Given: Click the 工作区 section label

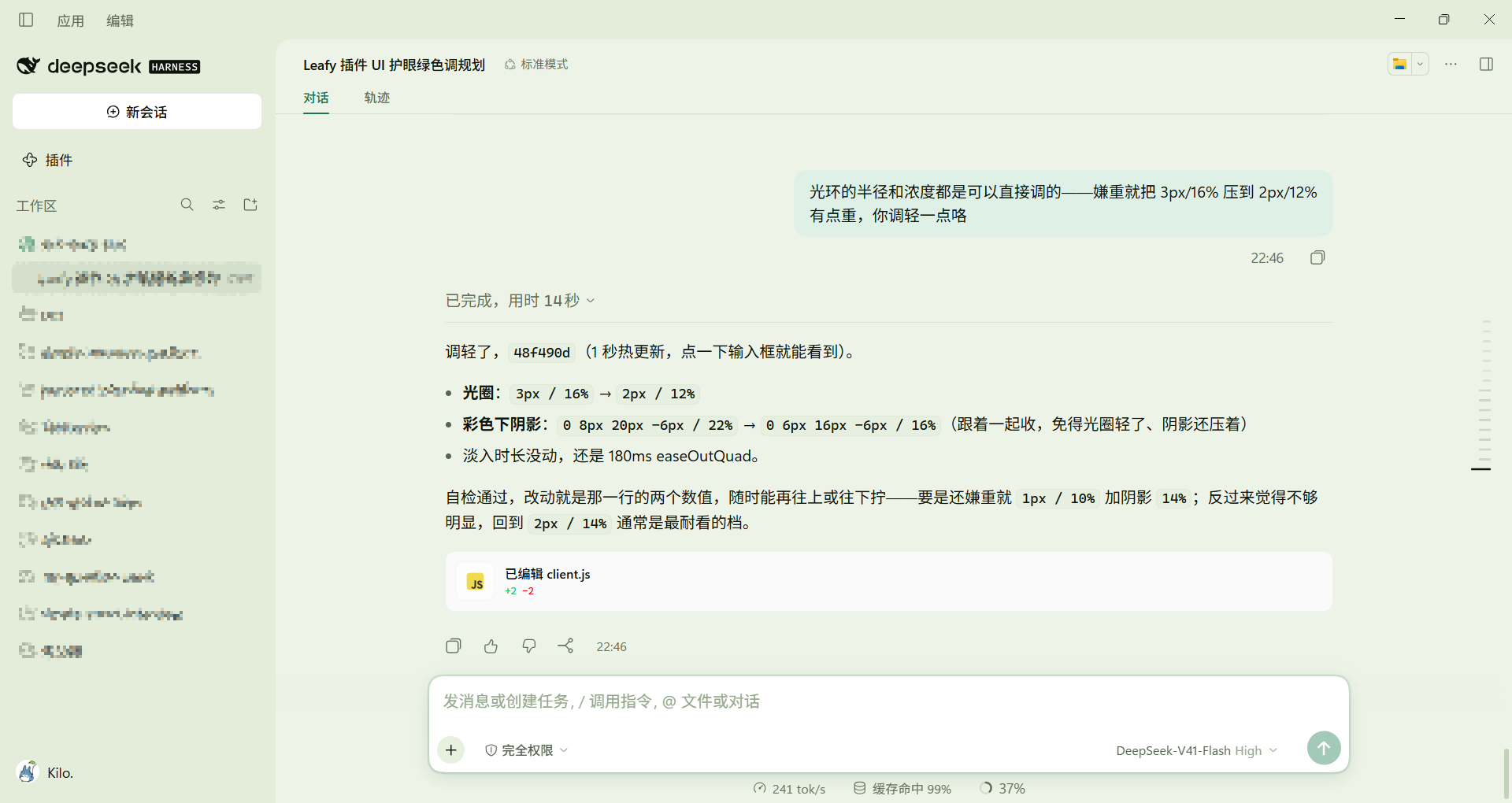Looking at the screenshot, I should (x=36, y=205).
